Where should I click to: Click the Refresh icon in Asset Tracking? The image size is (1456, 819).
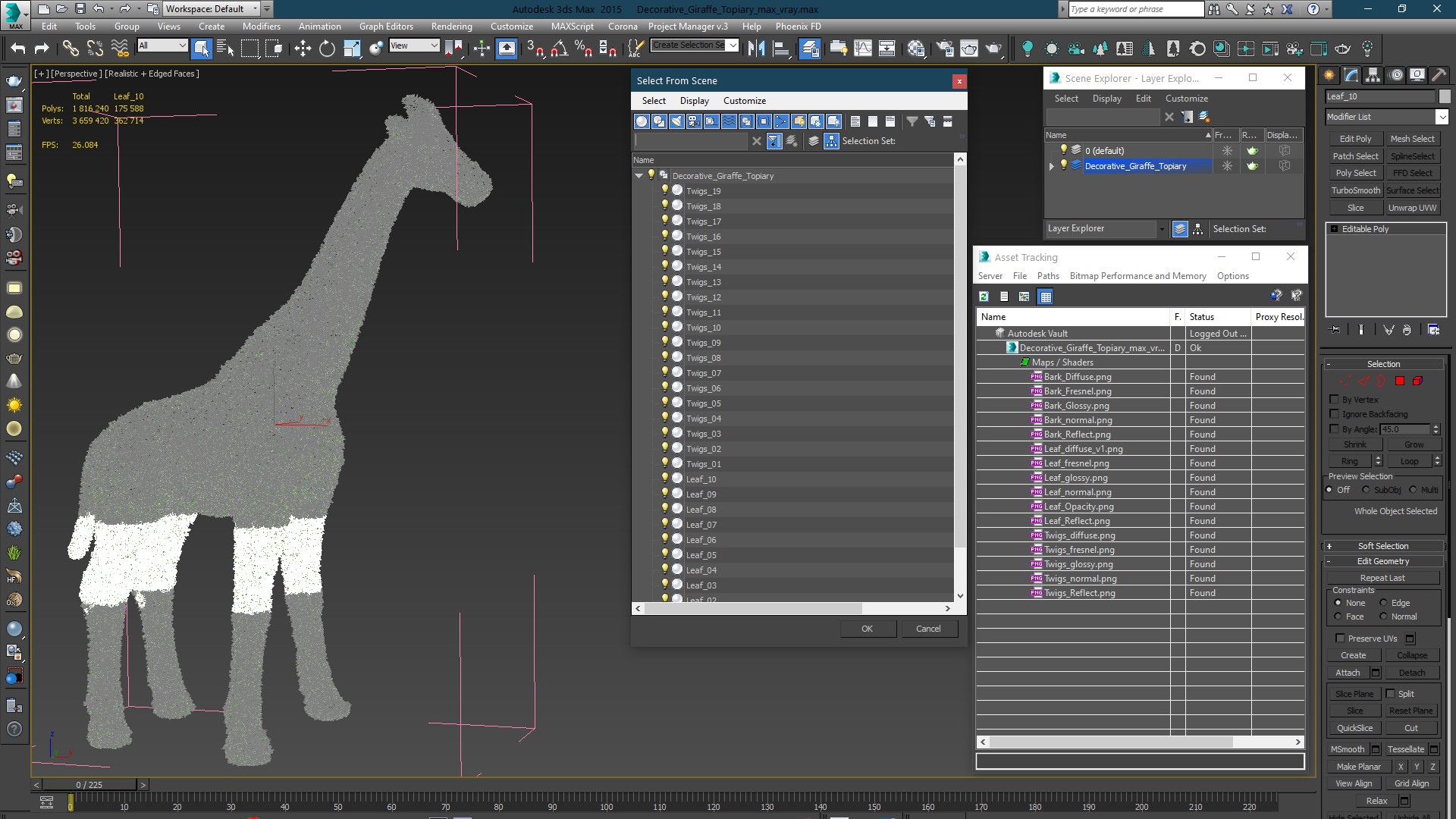(984, 297)
